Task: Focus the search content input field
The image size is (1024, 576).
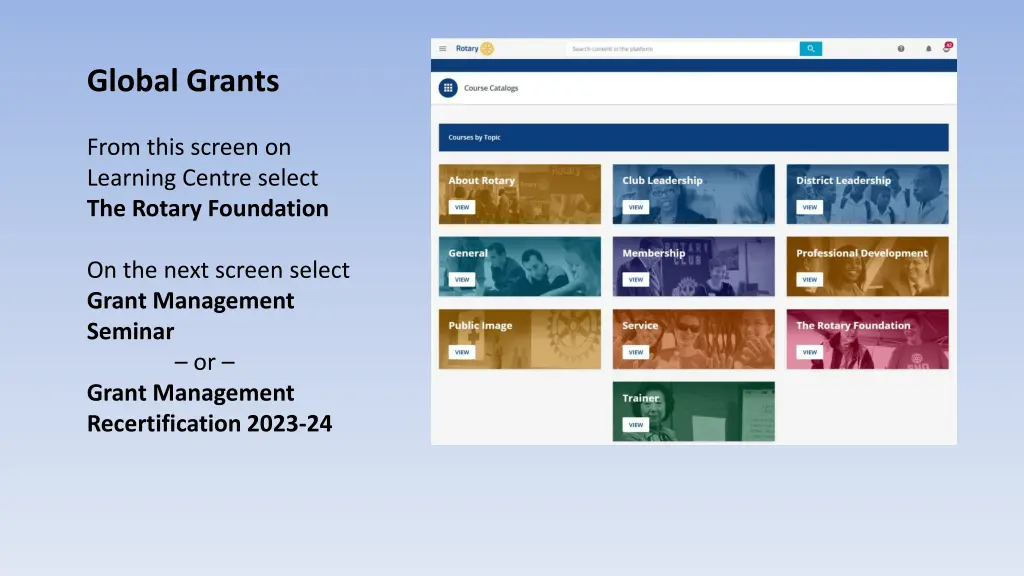Action: click(683, 49)
